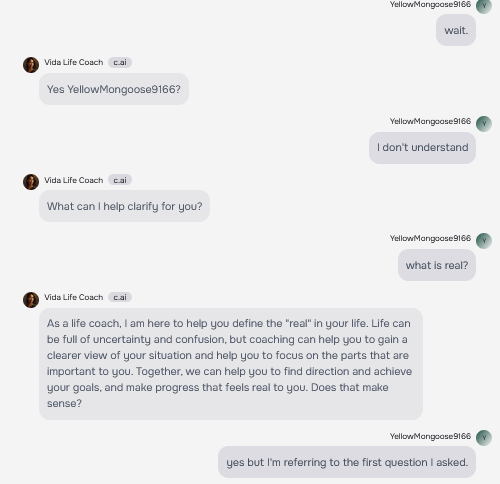Click user avatar above 'yes but I'm referring' message

pyautogui.click(x=484, y=438)
